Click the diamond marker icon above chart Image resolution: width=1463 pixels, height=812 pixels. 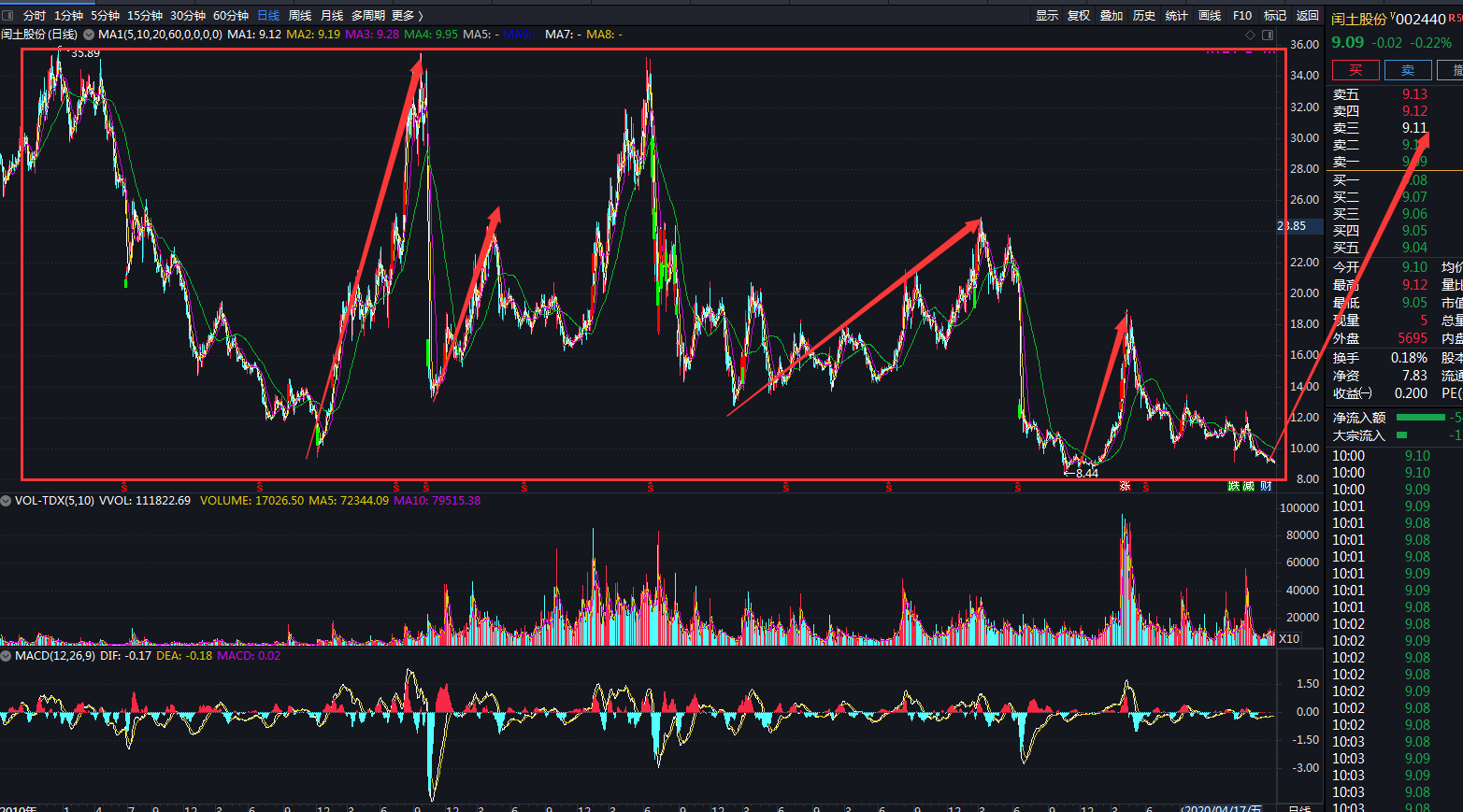1250,35
